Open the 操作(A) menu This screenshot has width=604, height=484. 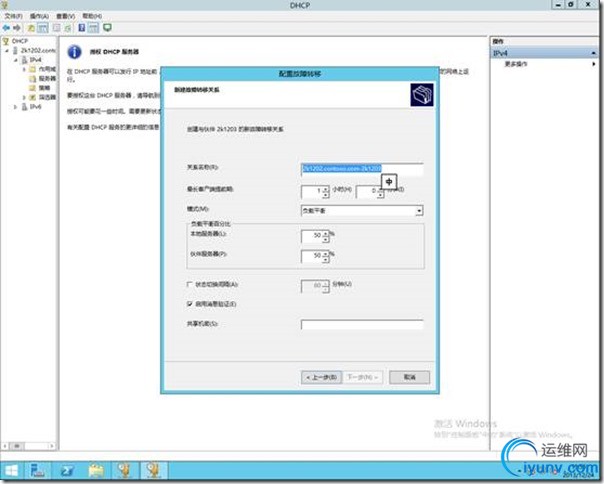point(39,16)
